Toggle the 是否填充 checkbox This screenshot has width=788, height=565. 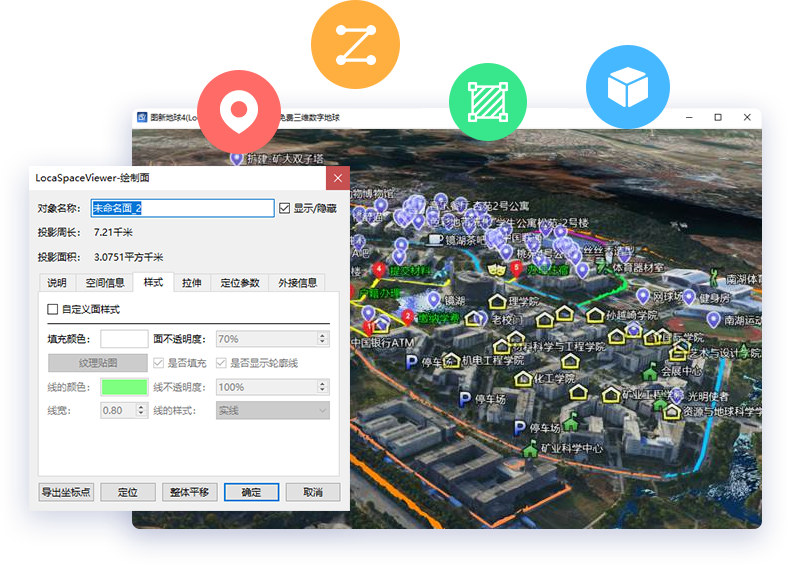[x=159, y=362]
